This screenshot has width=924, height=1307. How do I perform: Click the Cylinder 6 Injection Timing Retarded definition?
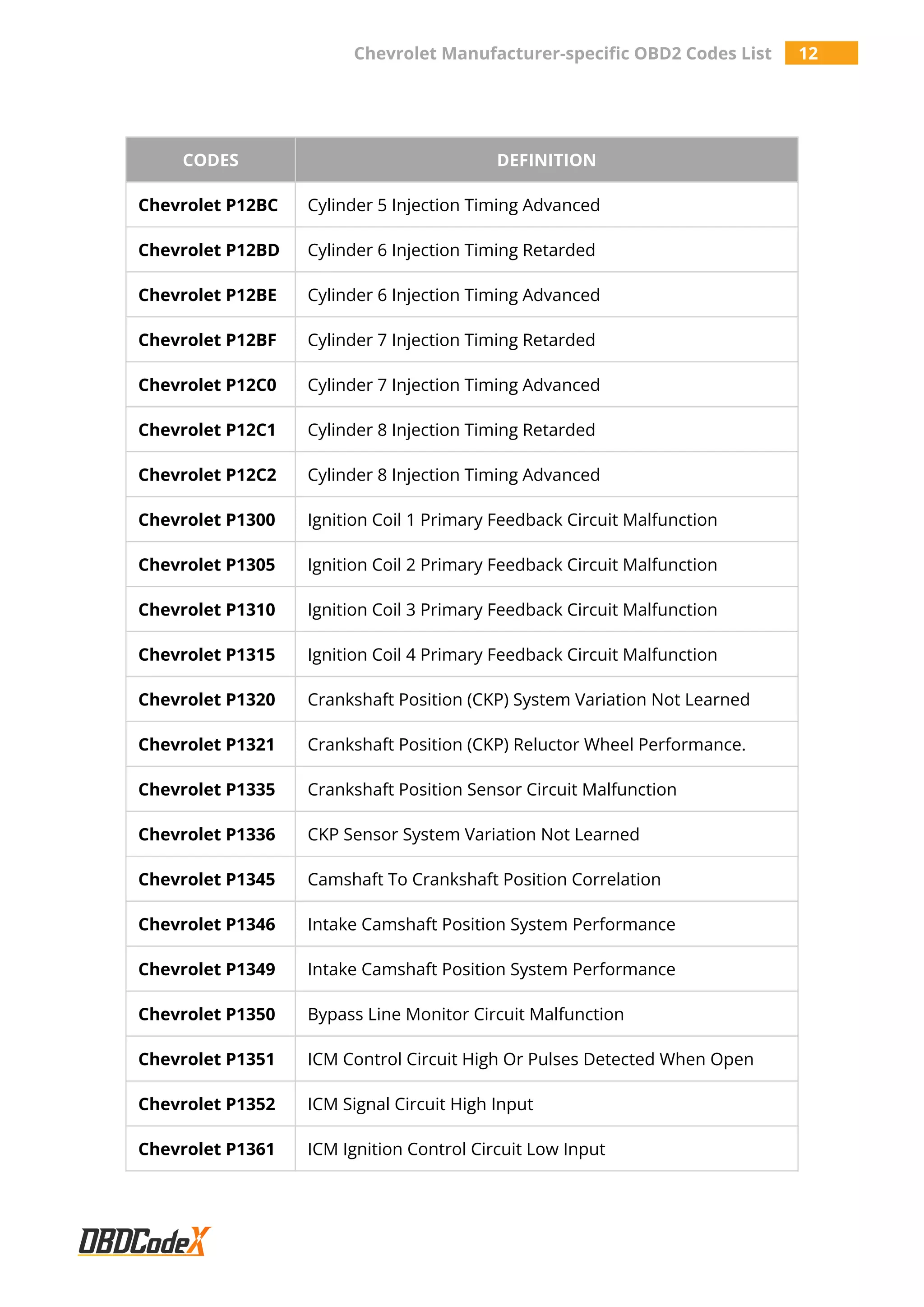pyautogui.click(x=451, y=250)
